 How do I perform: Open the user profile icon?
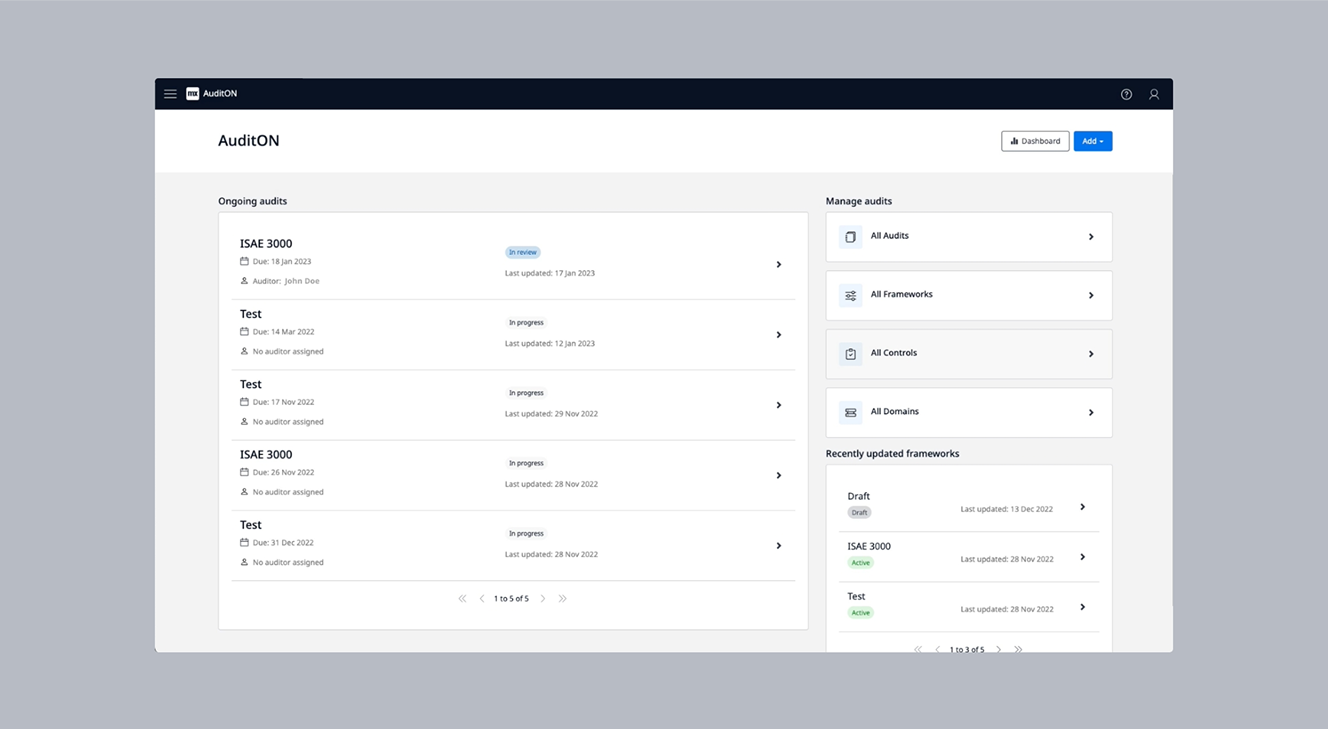pos(1154,94)
